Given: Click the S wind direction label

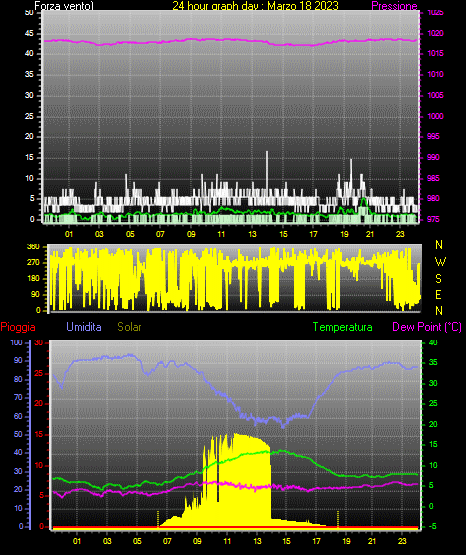Looking at the screenshot, I should pos(438,279).
